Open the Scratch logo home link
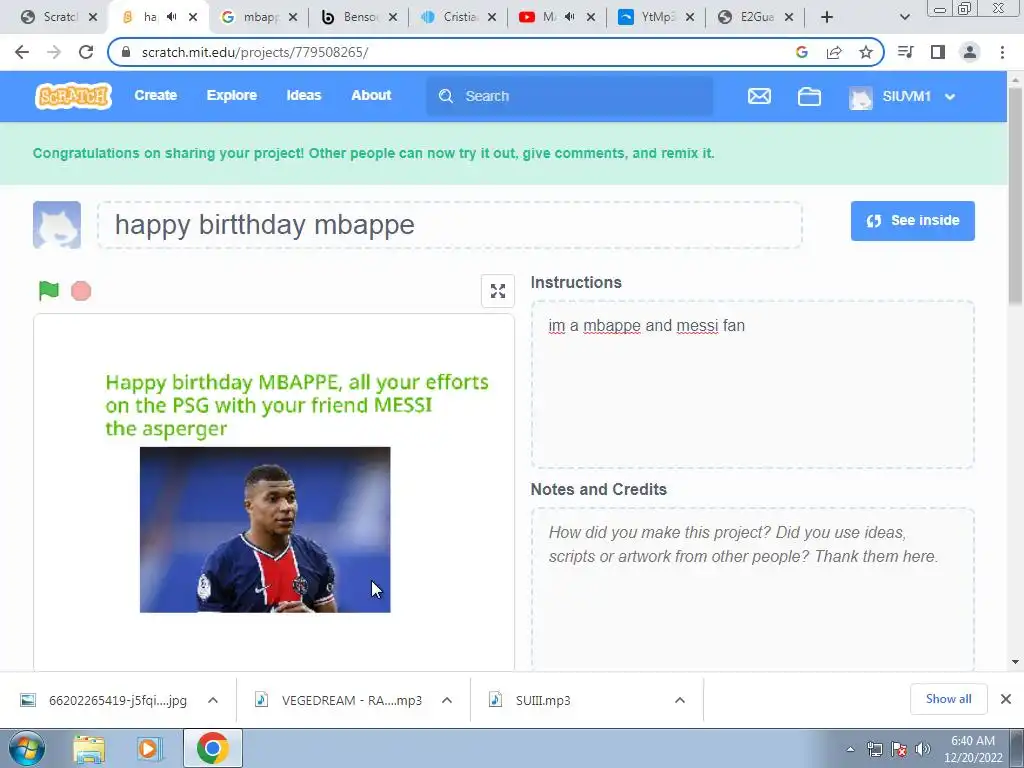The width and height of the screenshot is (1024, 768). (73, 96)
